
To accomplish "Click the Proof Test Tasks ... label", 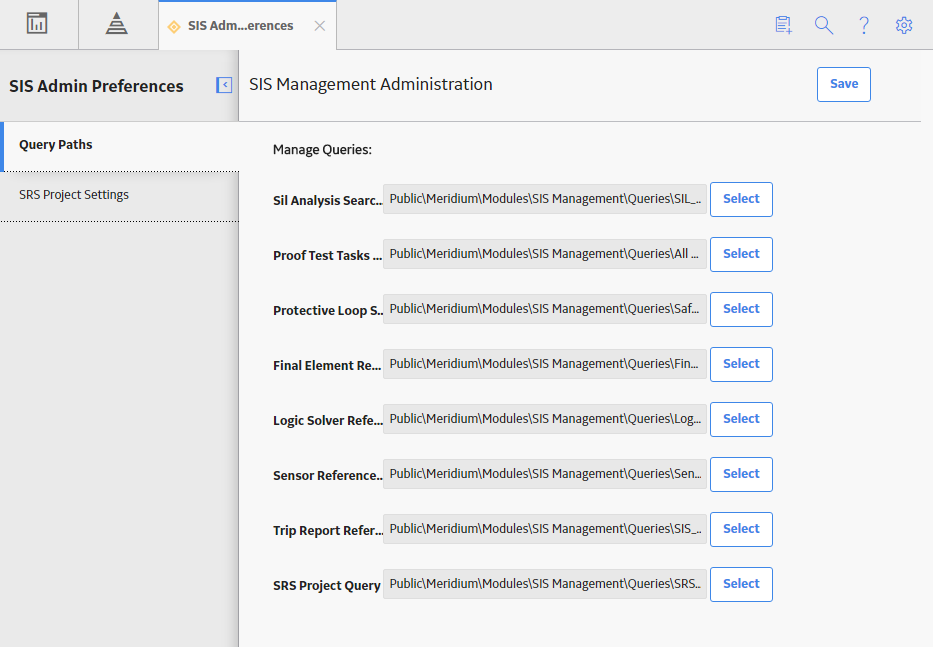I will 327,255.
